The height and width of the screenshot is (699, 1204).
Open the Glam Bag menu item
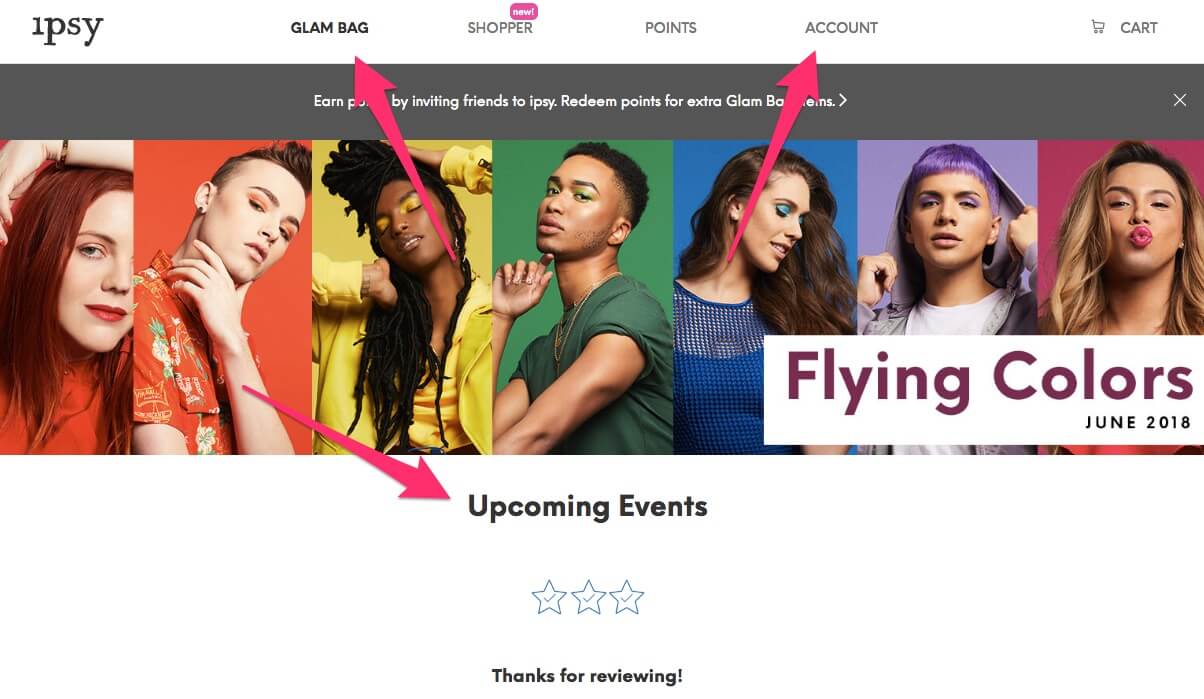[x=330, y=28]
